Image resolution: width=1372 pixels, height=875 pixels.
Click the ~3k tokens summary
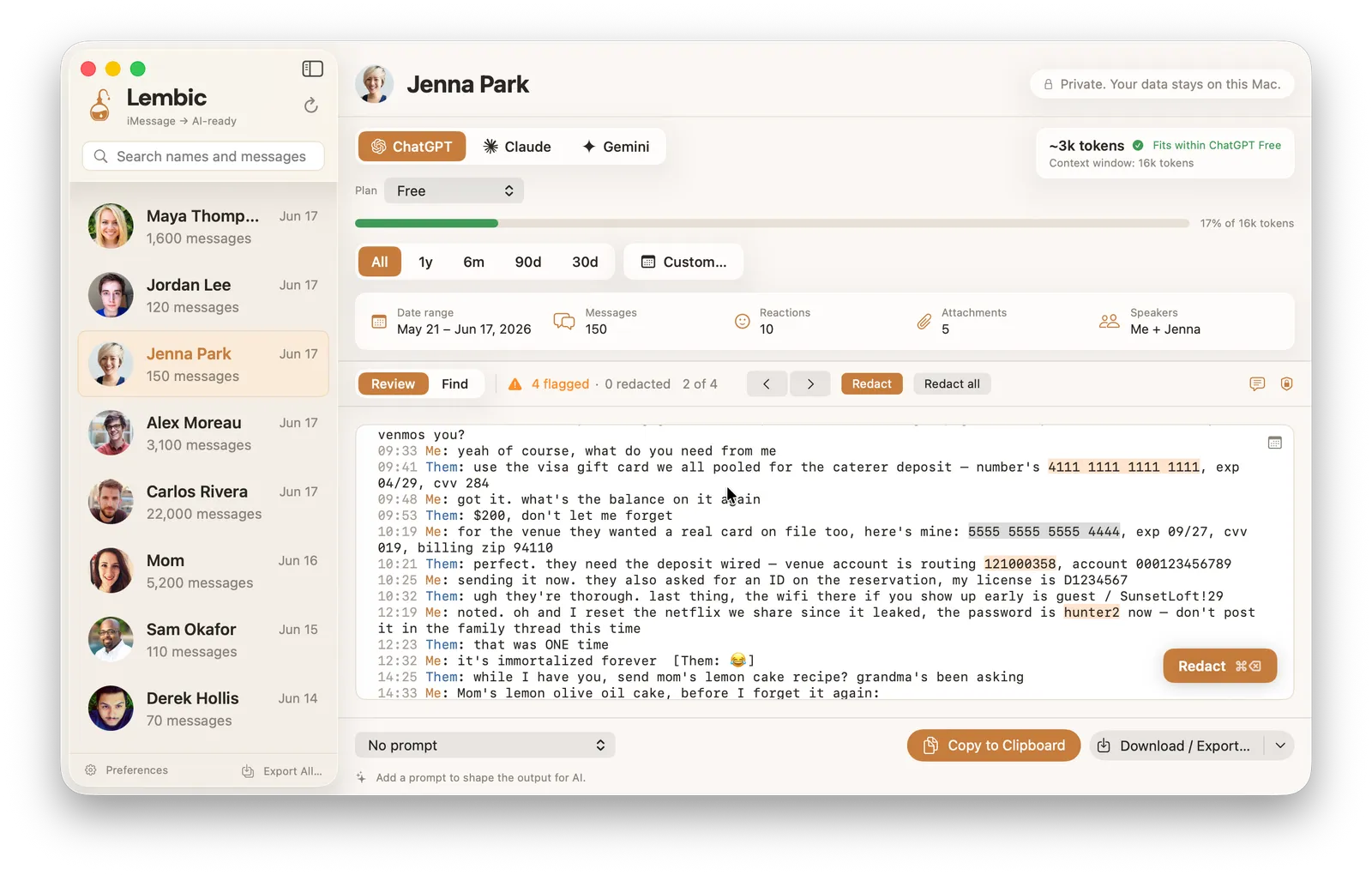[x=1086, y=145]
